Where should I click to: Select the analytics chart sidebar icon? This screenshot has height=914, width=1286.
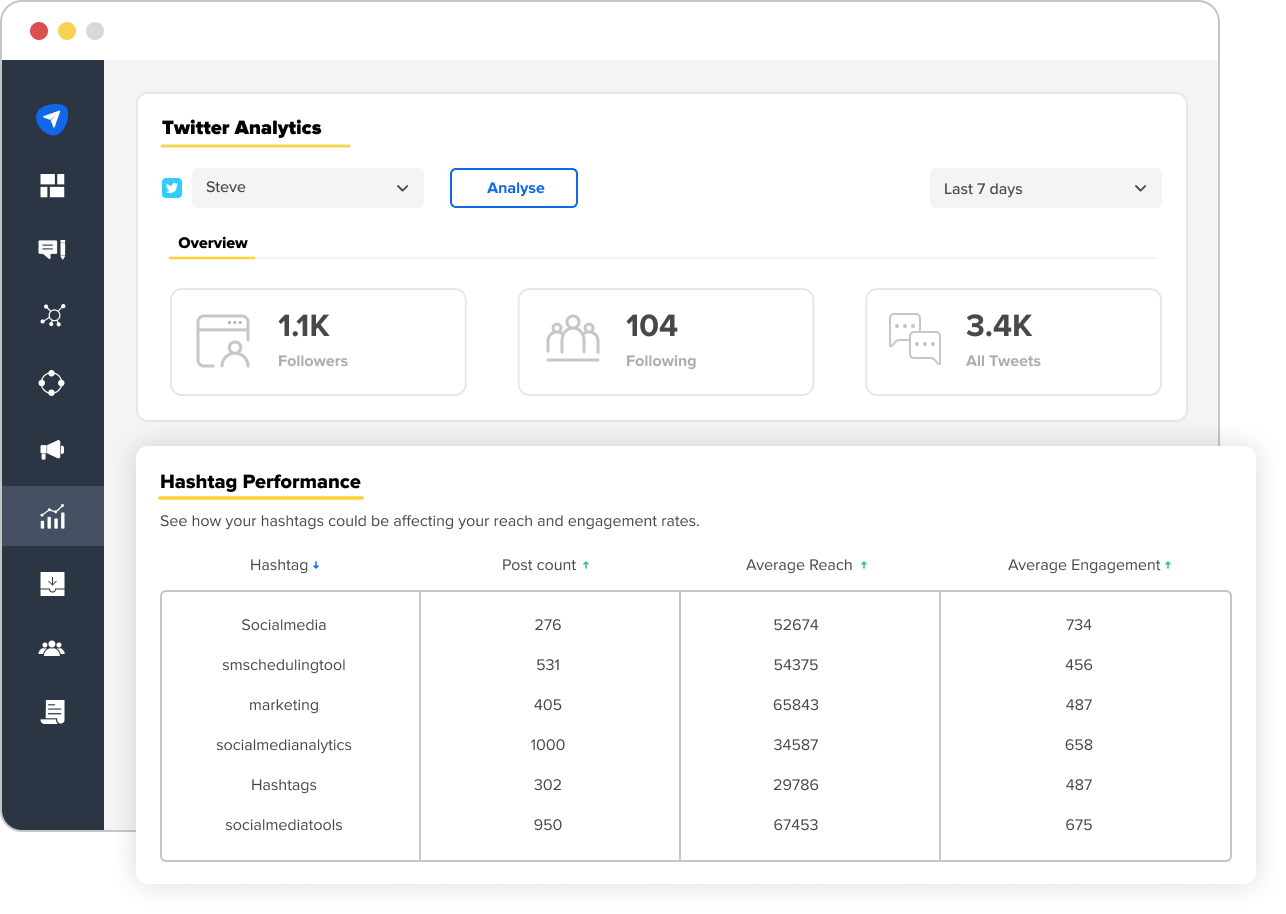(52, 516)
